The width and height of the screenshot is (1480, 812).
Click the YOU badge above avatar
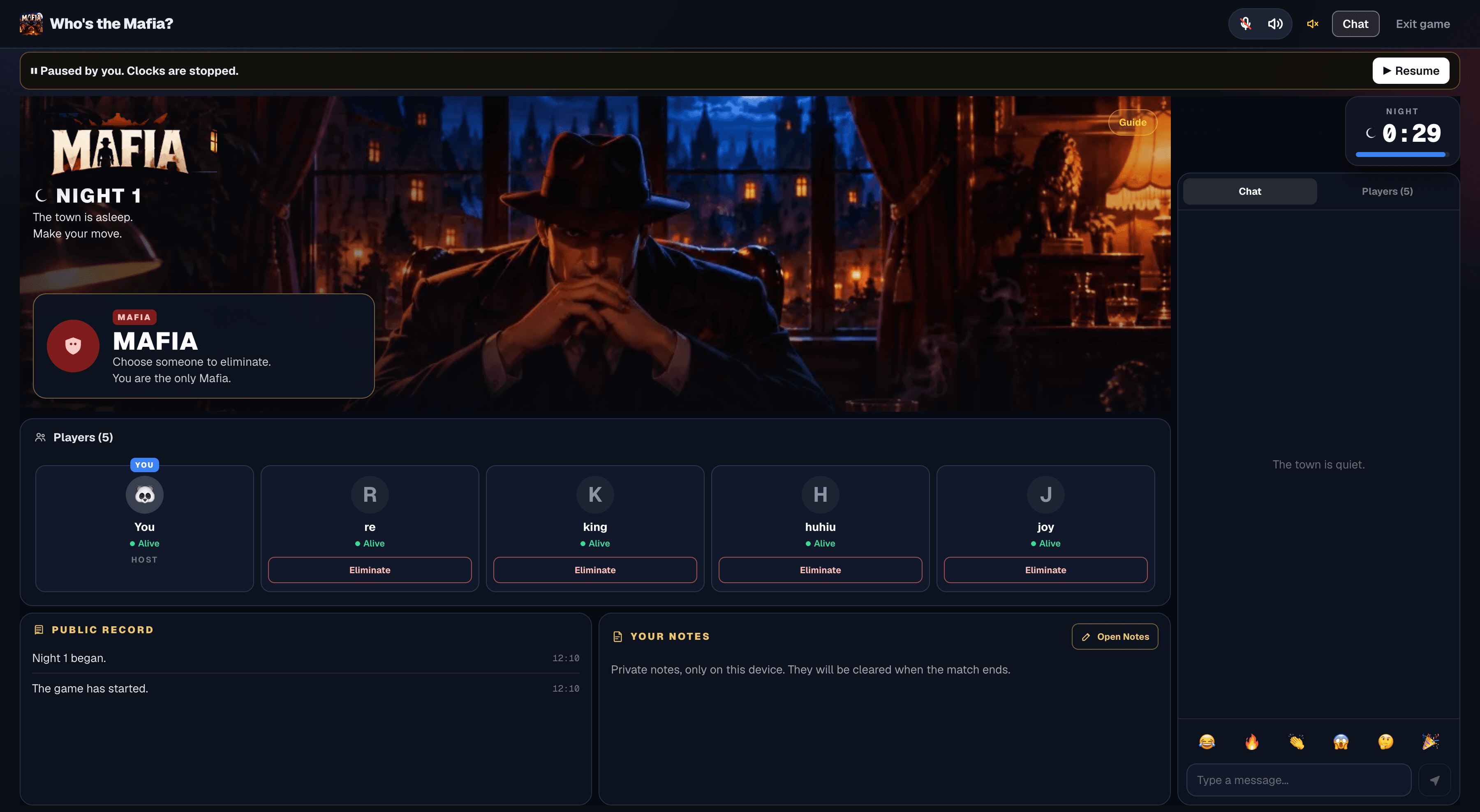(x=144, y=465)
